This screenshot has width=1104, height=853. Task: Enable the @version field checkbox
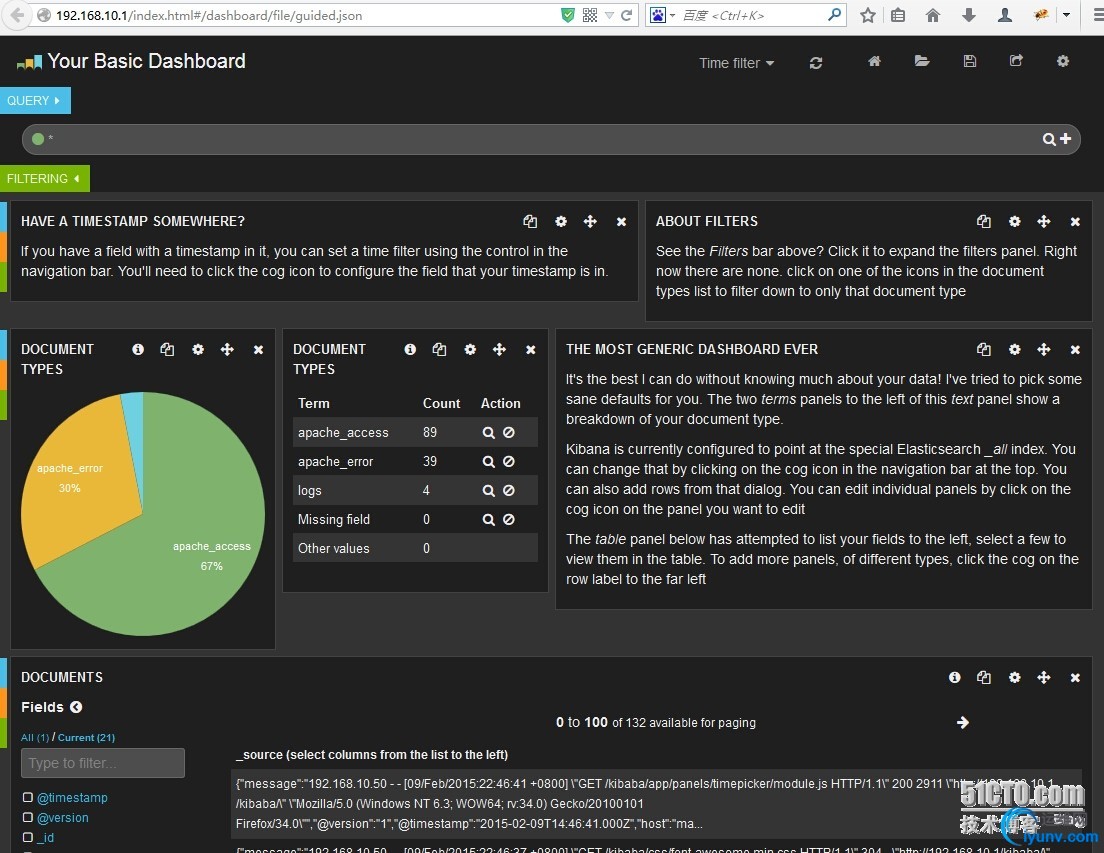pos(28,818)
